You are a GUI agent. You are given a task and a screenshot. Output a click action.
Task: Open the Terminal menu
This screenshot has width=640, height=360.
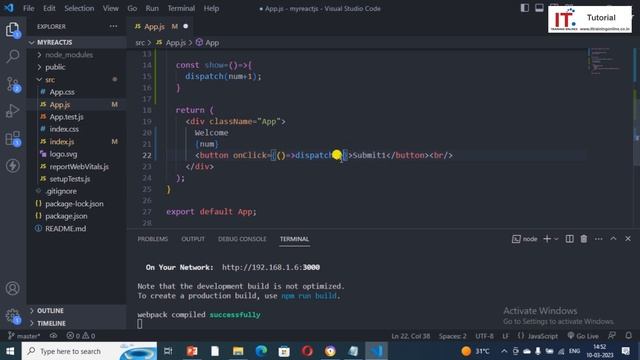(x=181, y=8)
